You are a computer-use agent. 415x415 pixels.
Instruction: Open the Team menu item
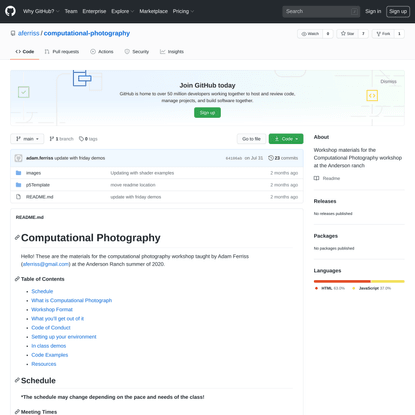[x=71, y=11]
